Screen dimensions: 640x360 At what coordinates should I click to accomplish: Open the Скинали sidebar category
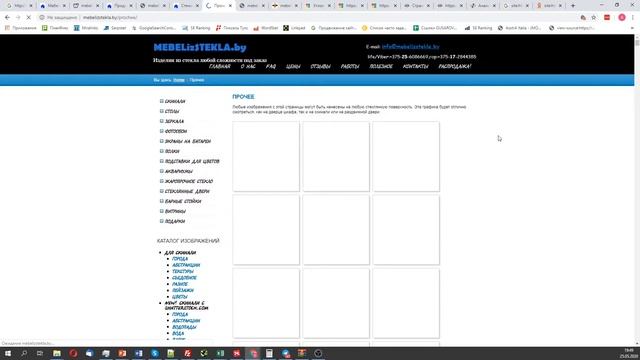pos(175,101)
